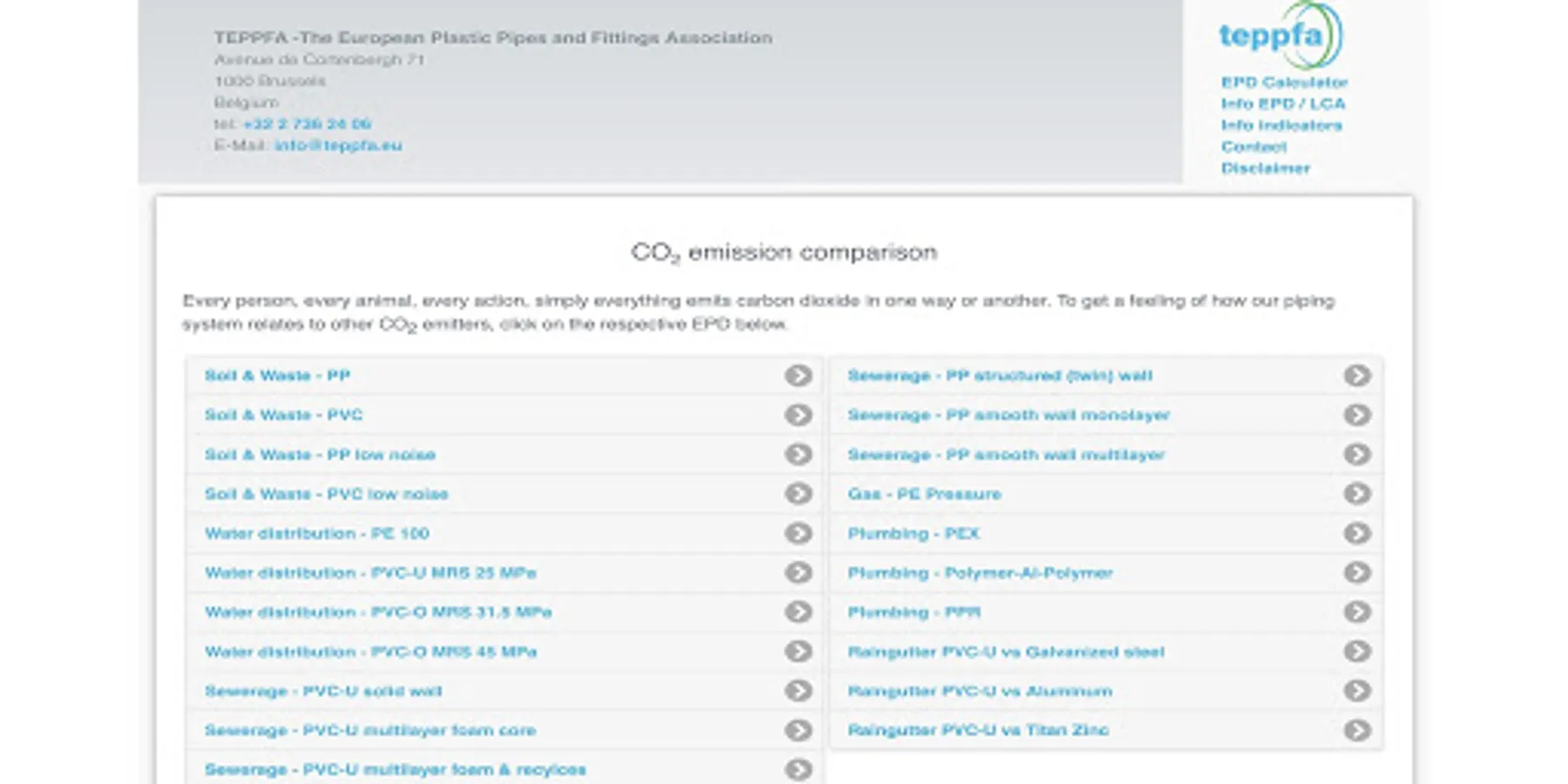Click arrow icon for Plumbing - PPR
Screen dimensions: 1568x784
pos(1356,612)
